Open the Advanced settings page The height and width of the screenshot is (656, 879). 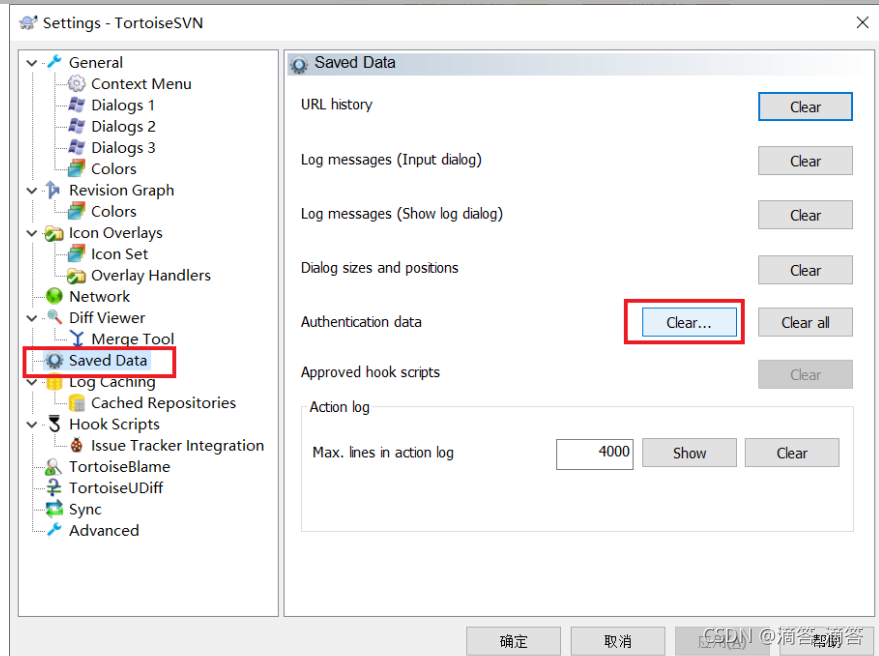[104, 530]
